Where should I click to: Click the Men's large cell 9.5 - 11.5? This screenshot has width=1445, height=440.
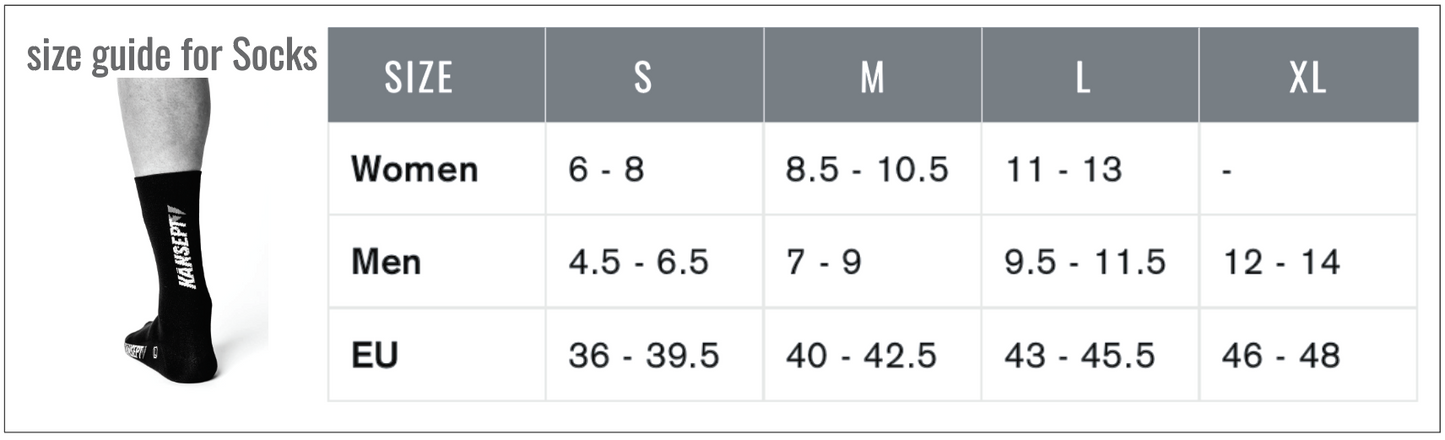point(1085,262)
